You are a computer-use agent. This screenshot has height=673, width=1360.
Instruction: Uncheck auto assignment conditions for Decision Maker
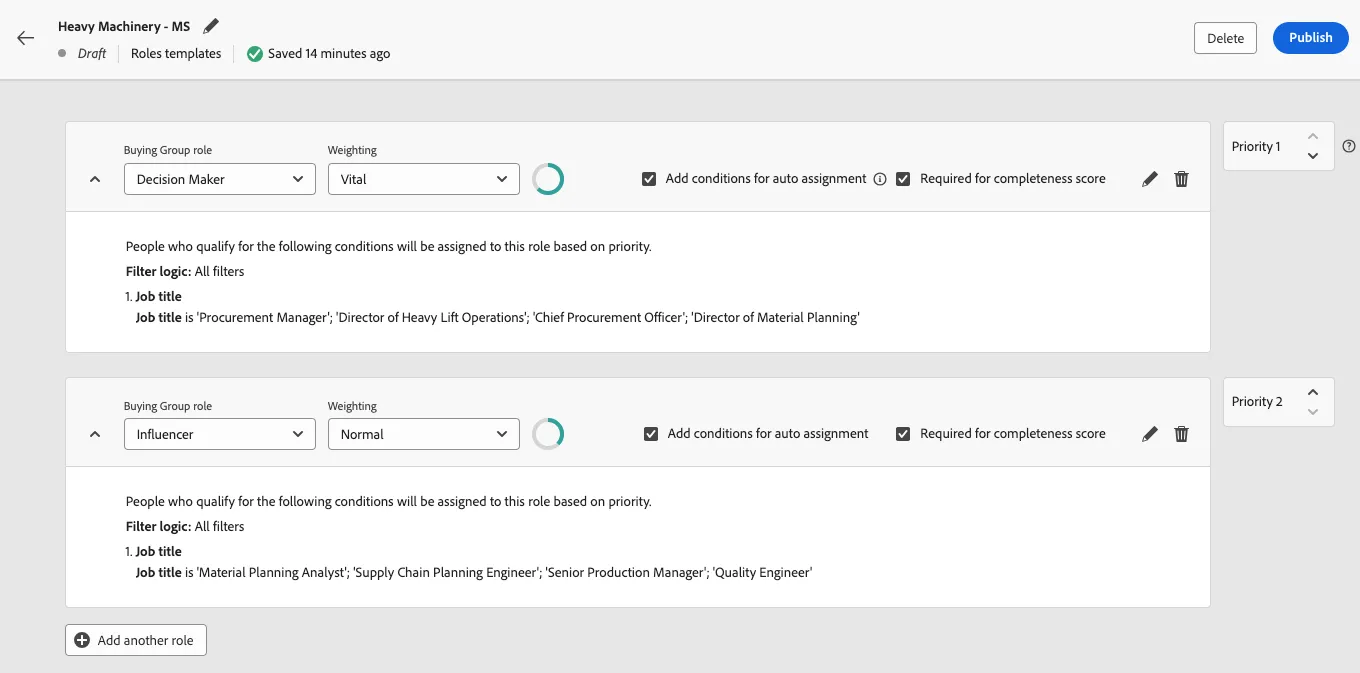649,179
